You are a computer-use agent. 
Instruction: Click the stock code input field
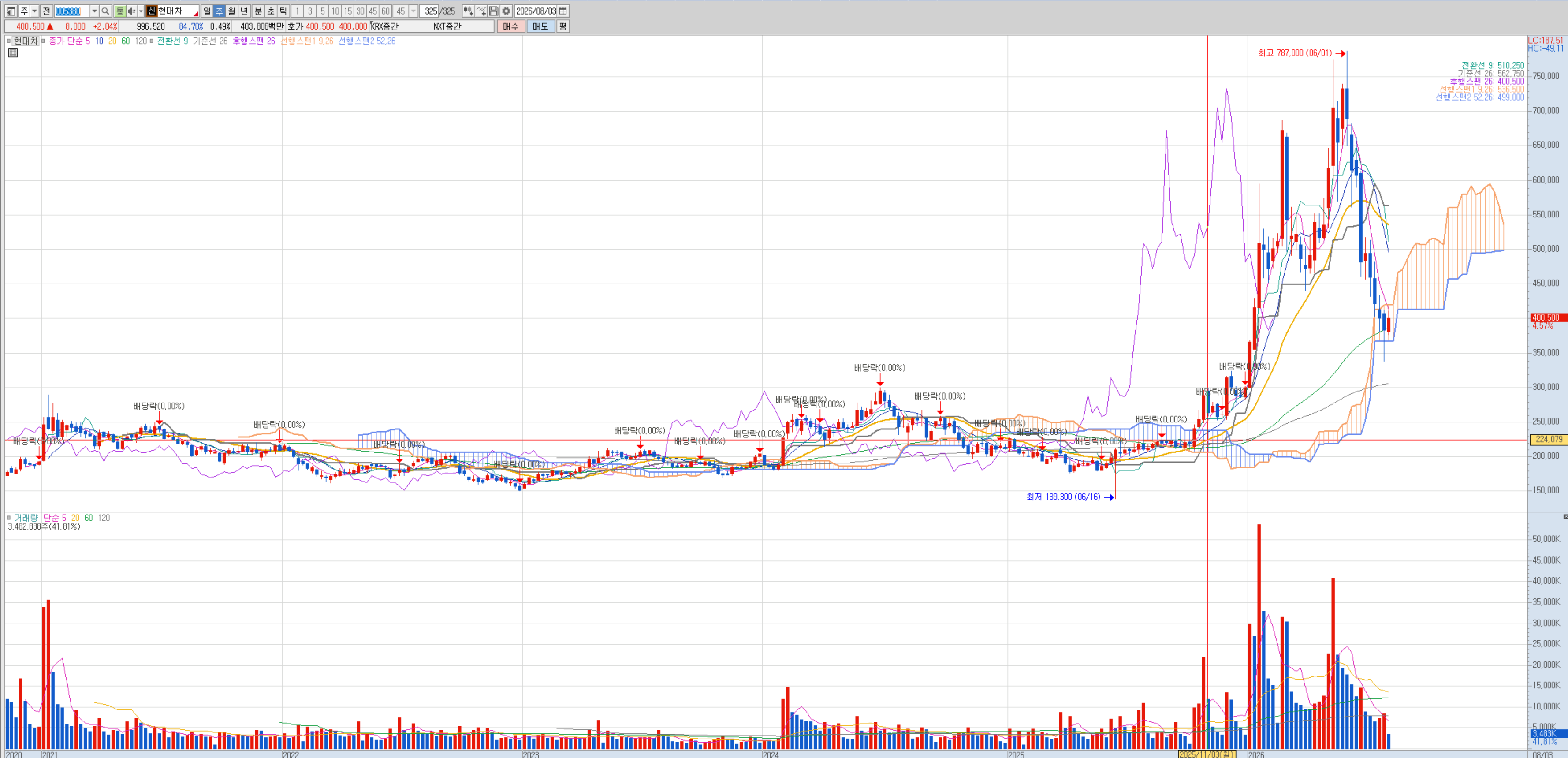tap(72, 11)
